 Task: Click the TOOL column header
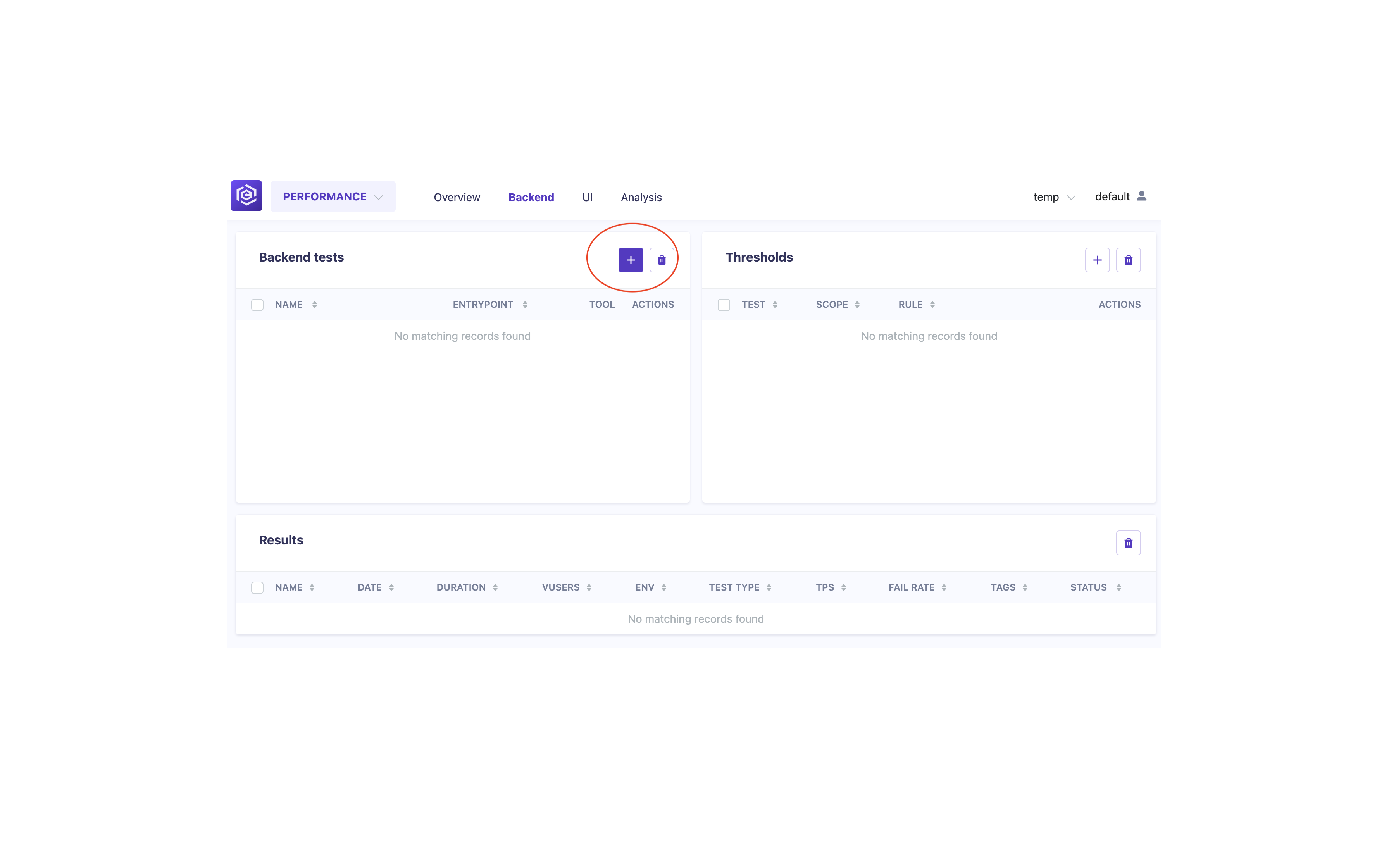(x=601, y=304)
